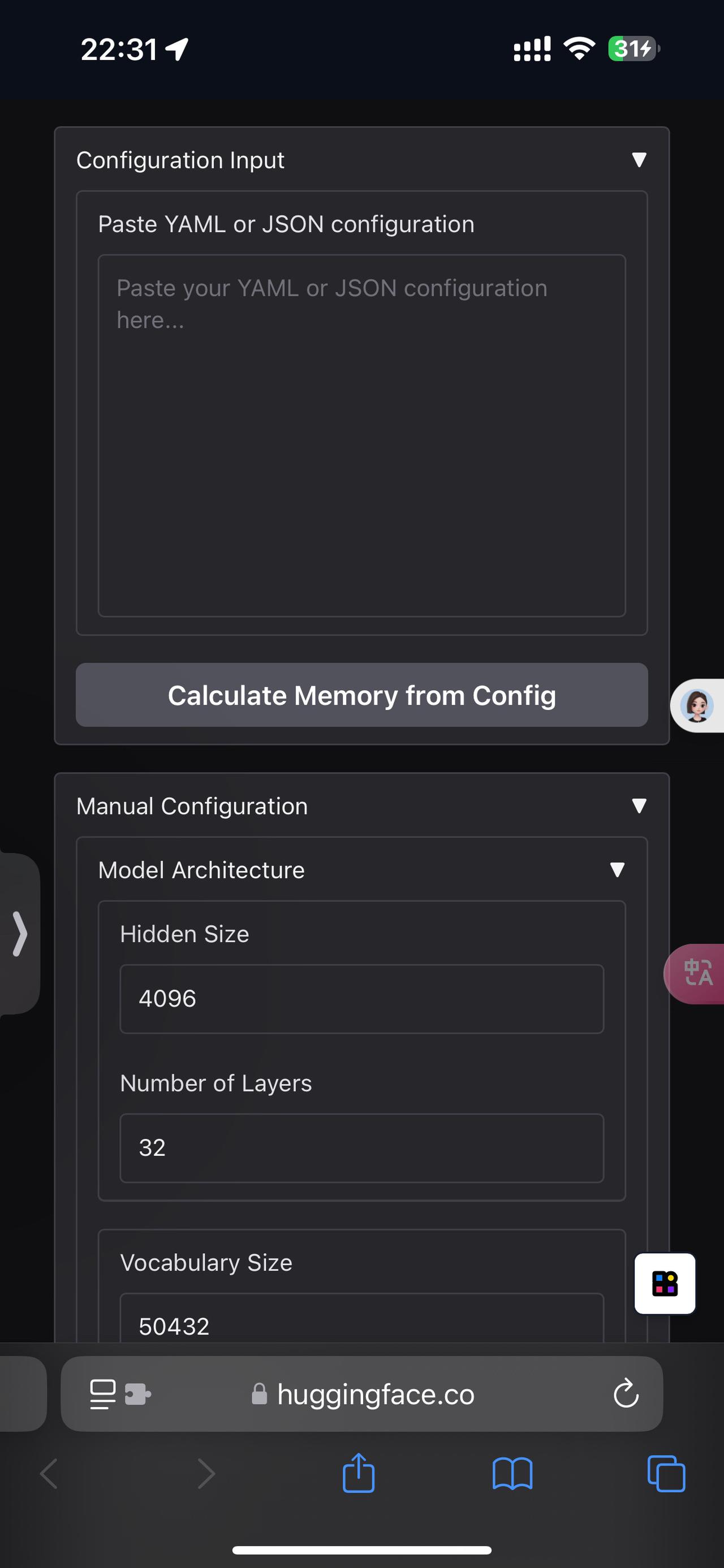Viewport: 724px width, 1568px height.
Task: Tap the colorful grid floating widget icon
Action: point(665,1283)
